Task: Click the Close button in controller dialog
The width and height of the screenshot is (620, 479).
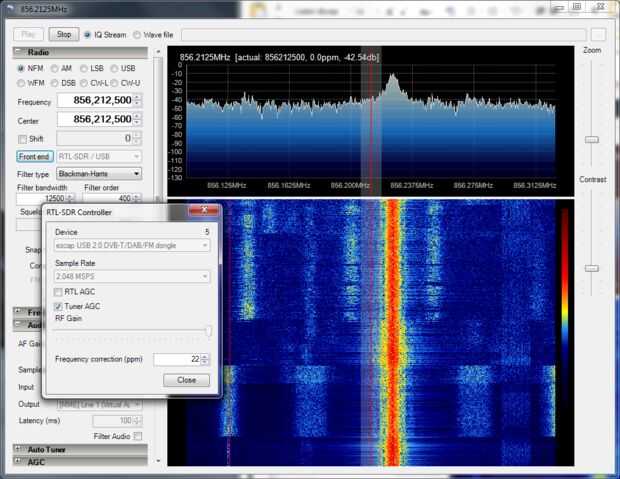Action: (186, 380)
